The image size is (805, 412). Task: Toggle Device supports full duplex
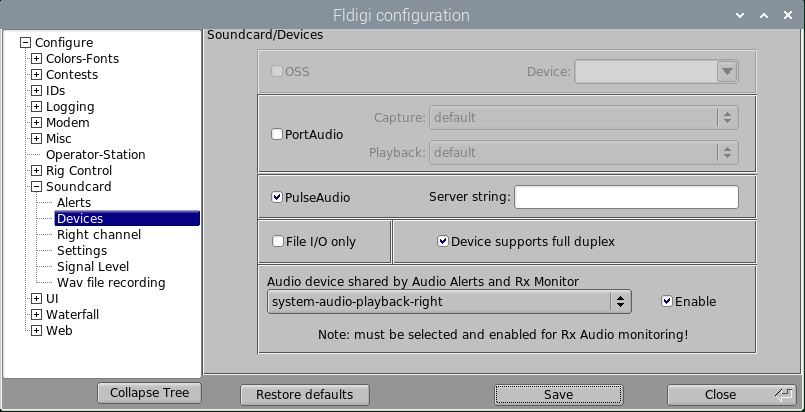pos(443,241)
